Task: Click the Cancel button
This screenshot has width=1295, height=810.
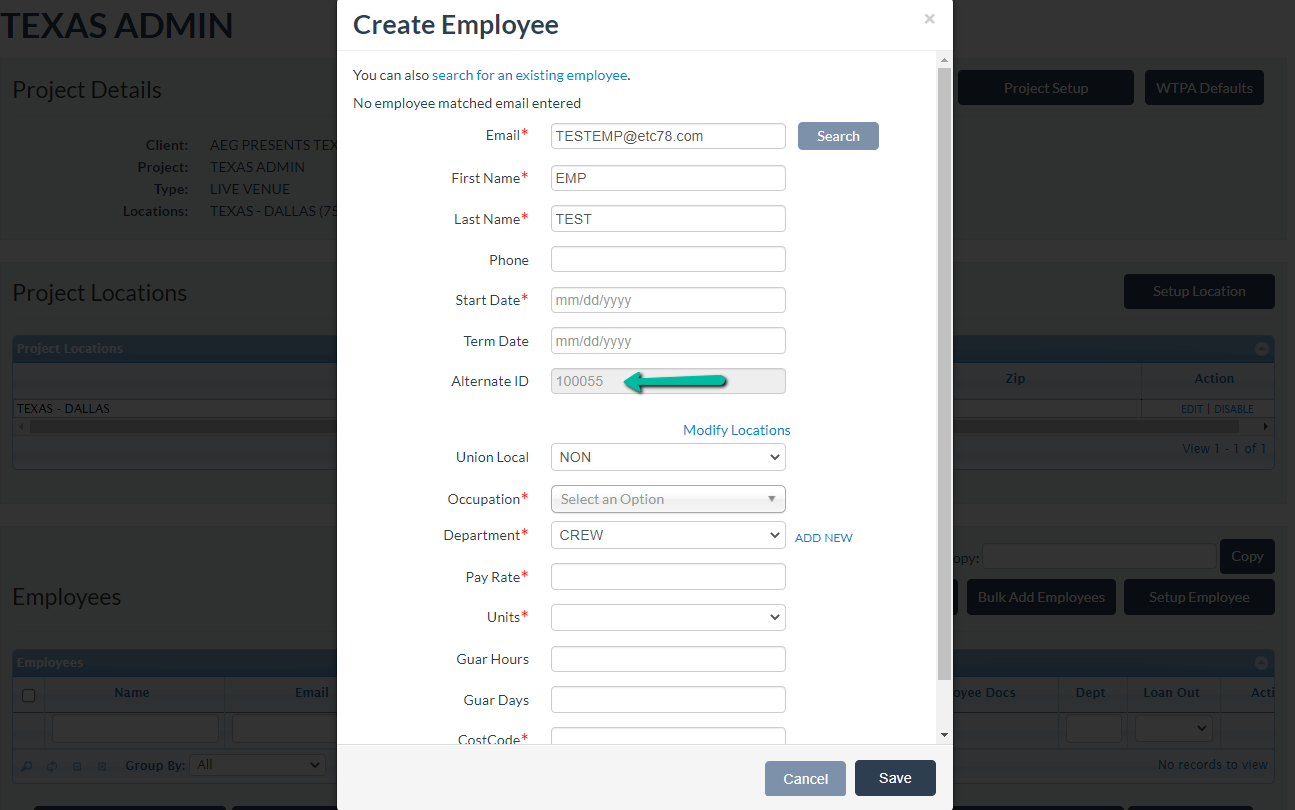Action: tap(805, 779)
